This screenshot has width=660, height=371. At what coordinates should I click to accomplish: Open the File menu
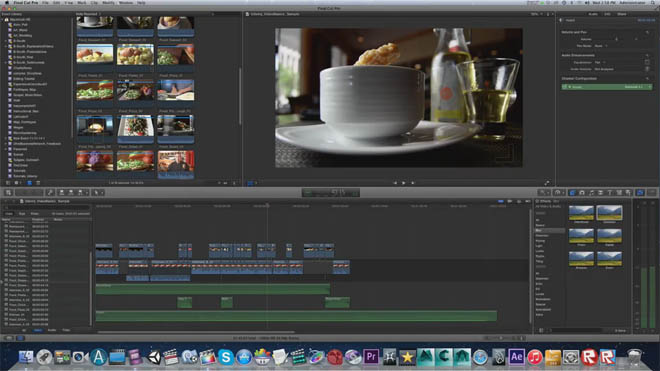coord(45,3)
